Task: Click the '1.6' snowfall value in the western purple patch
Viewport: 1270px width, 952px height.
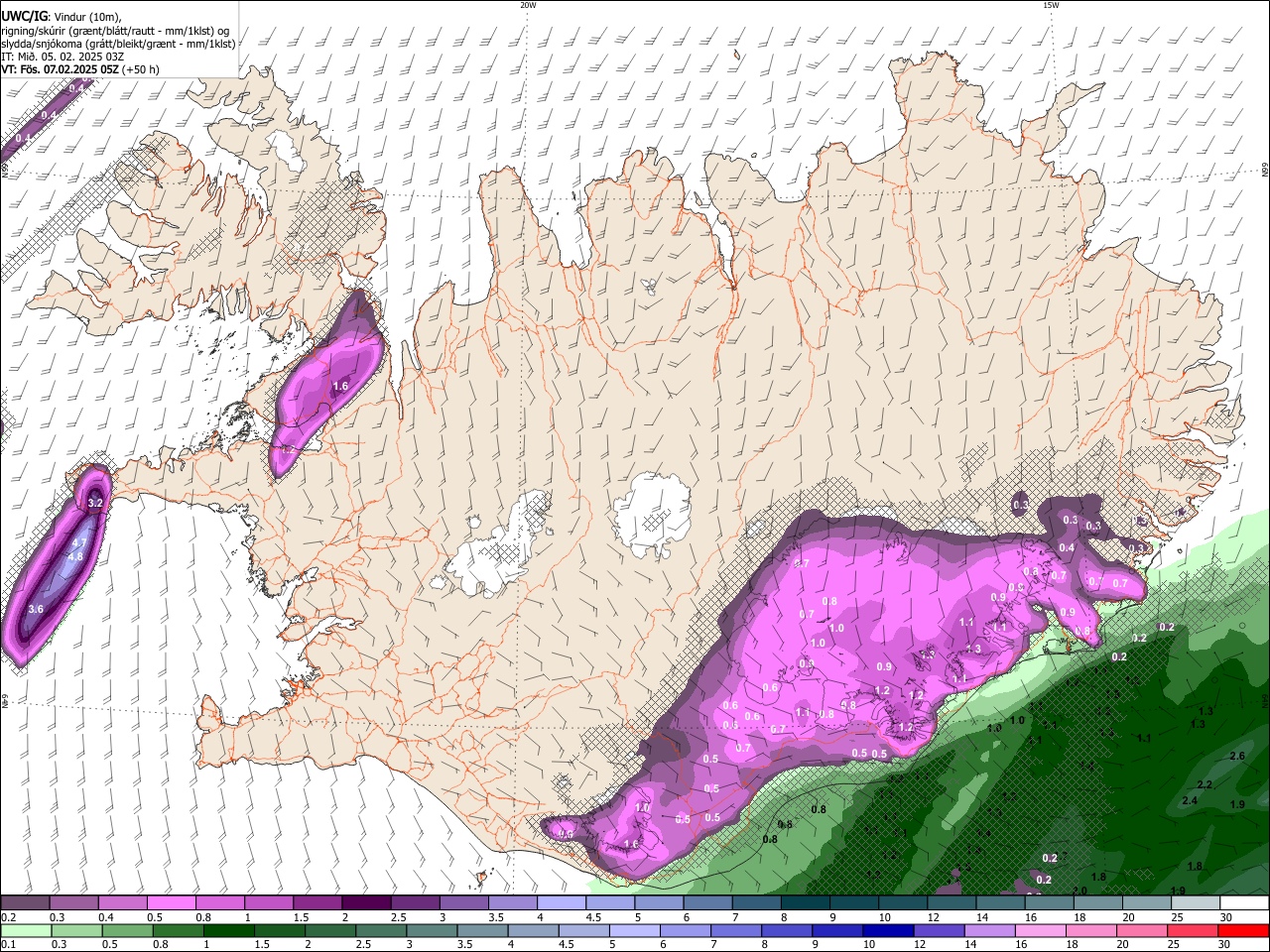Action: [x=340, y=386]
